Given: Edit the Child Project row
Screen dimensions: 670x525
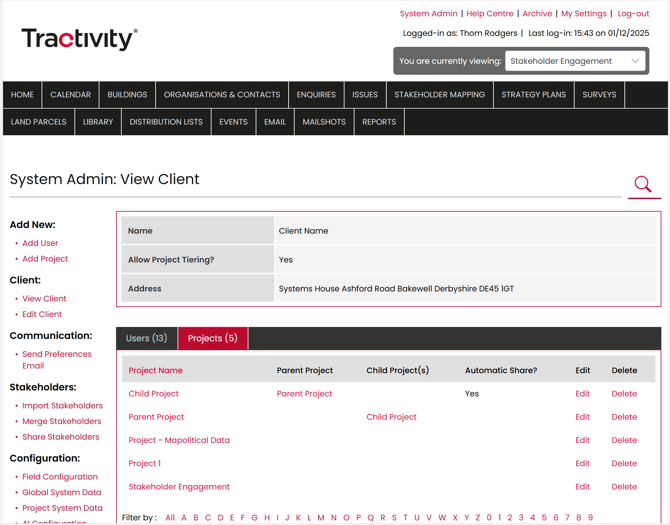Looking at the screenshot, I should click(582, 394).
